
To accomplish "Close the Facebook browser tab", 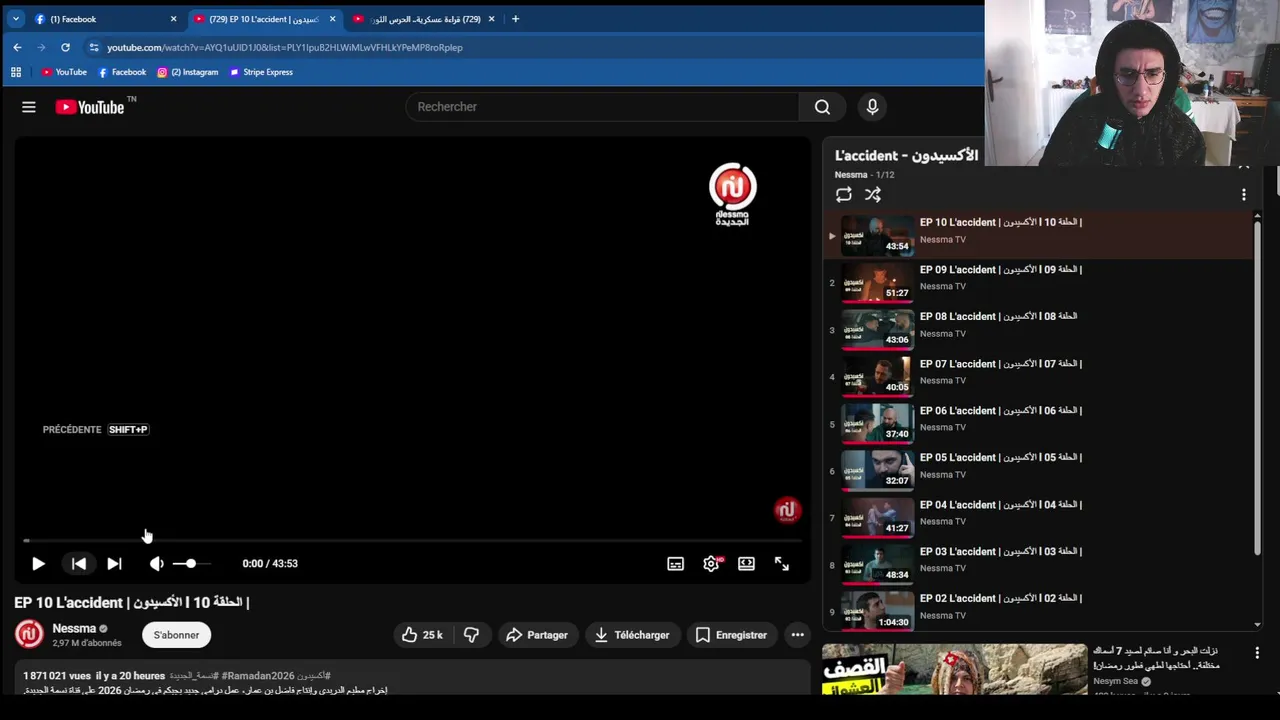I will (x=173, y=19).
